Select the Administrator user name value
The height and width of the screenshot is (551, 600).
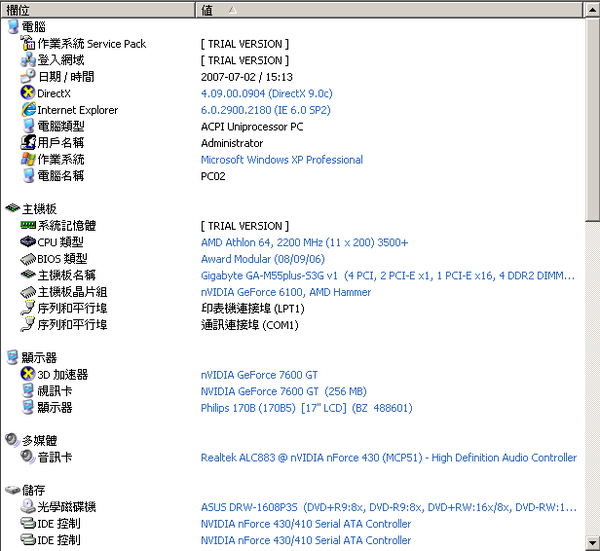tap(232, 143)
